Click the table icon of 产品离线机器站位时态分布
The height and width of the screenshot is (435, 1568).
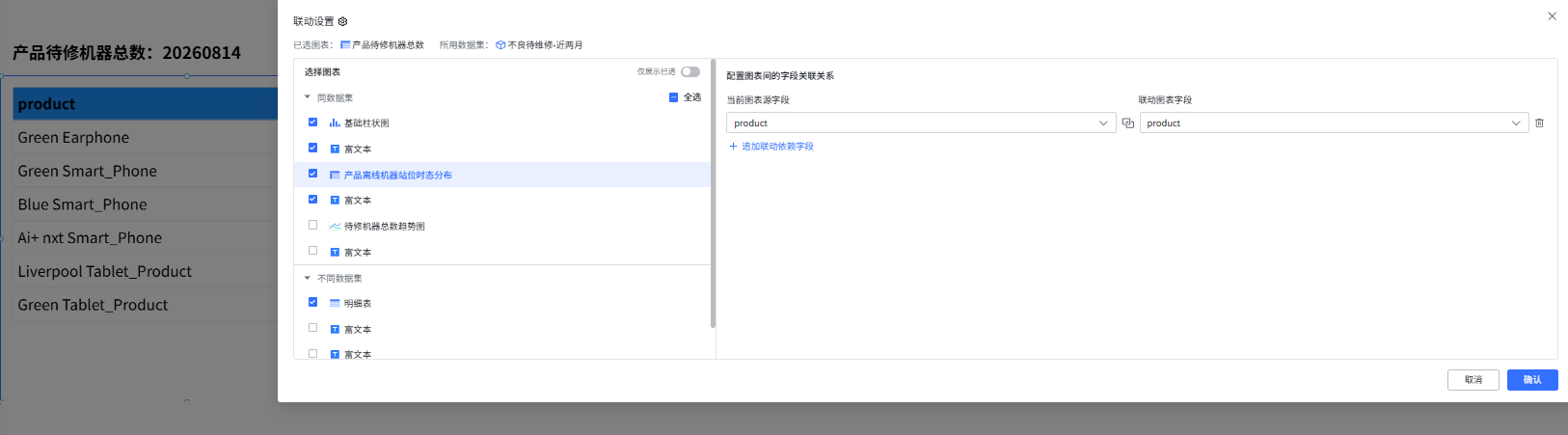[335, 176]
